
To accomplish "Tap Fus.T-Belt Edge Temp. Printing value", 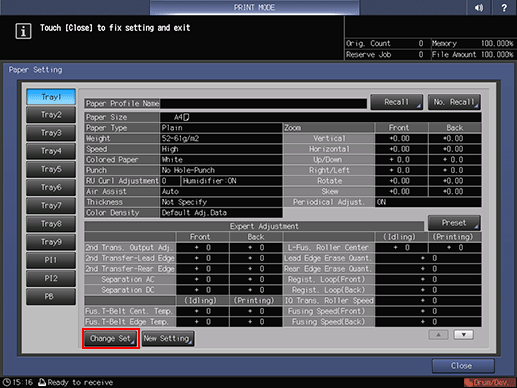I will point(256,322).
